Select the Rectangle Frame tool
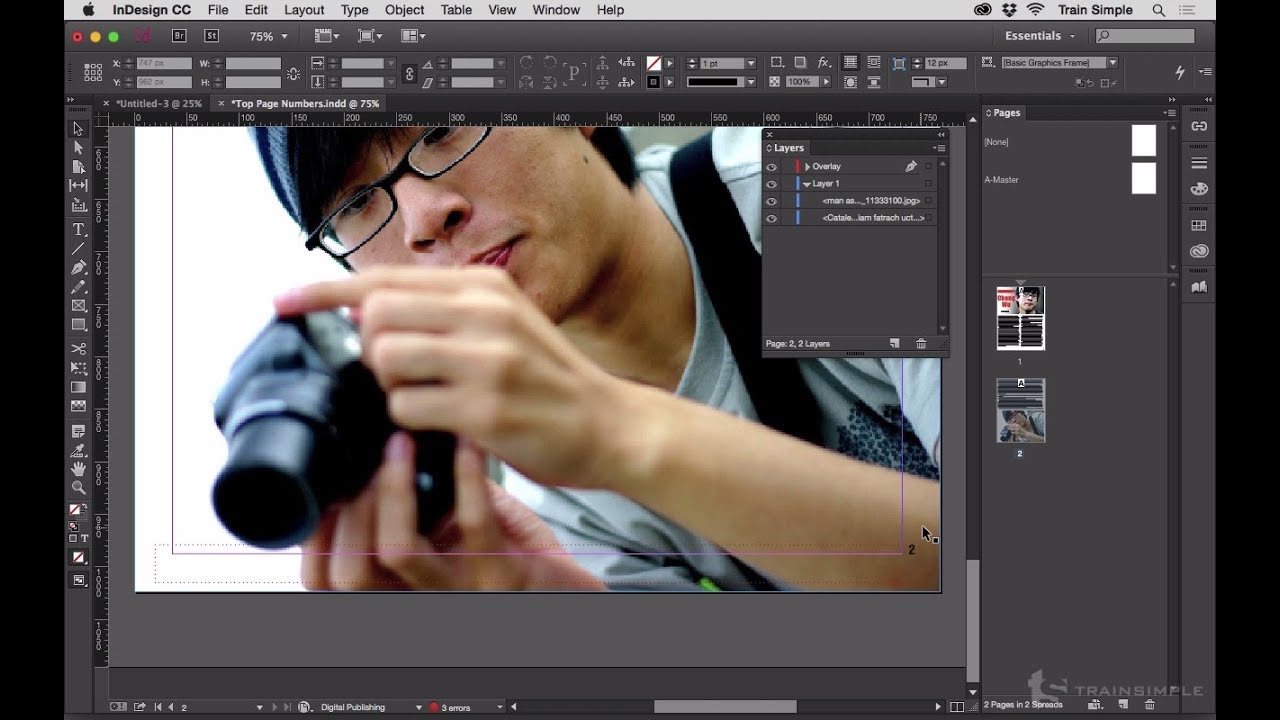1280x720 pixels. point(78,306)
